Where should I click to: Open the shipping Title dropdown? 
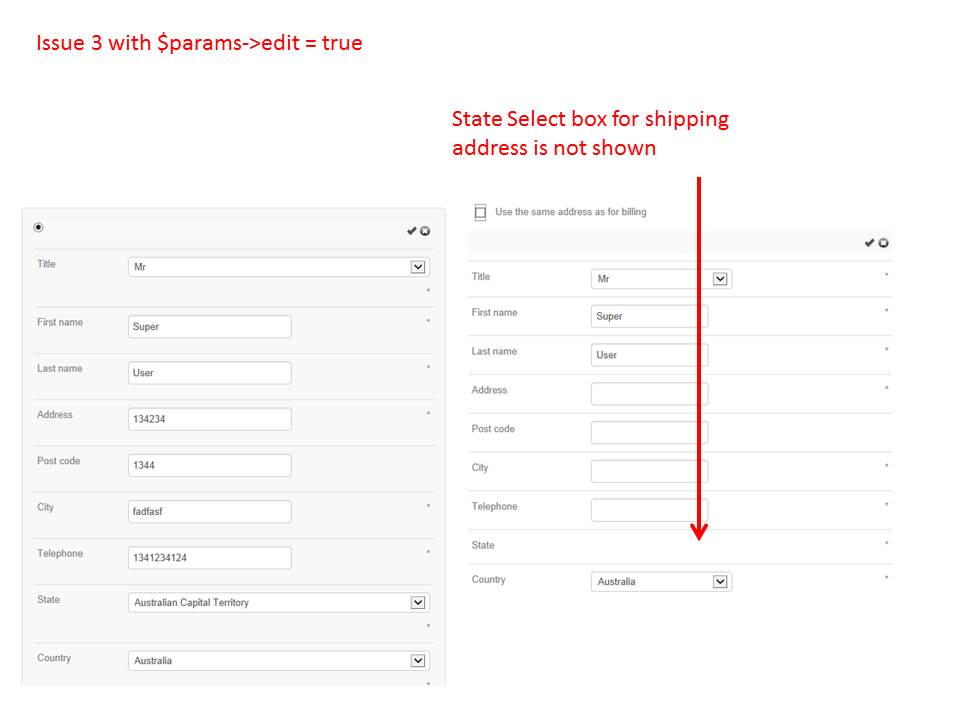[661, 279]
